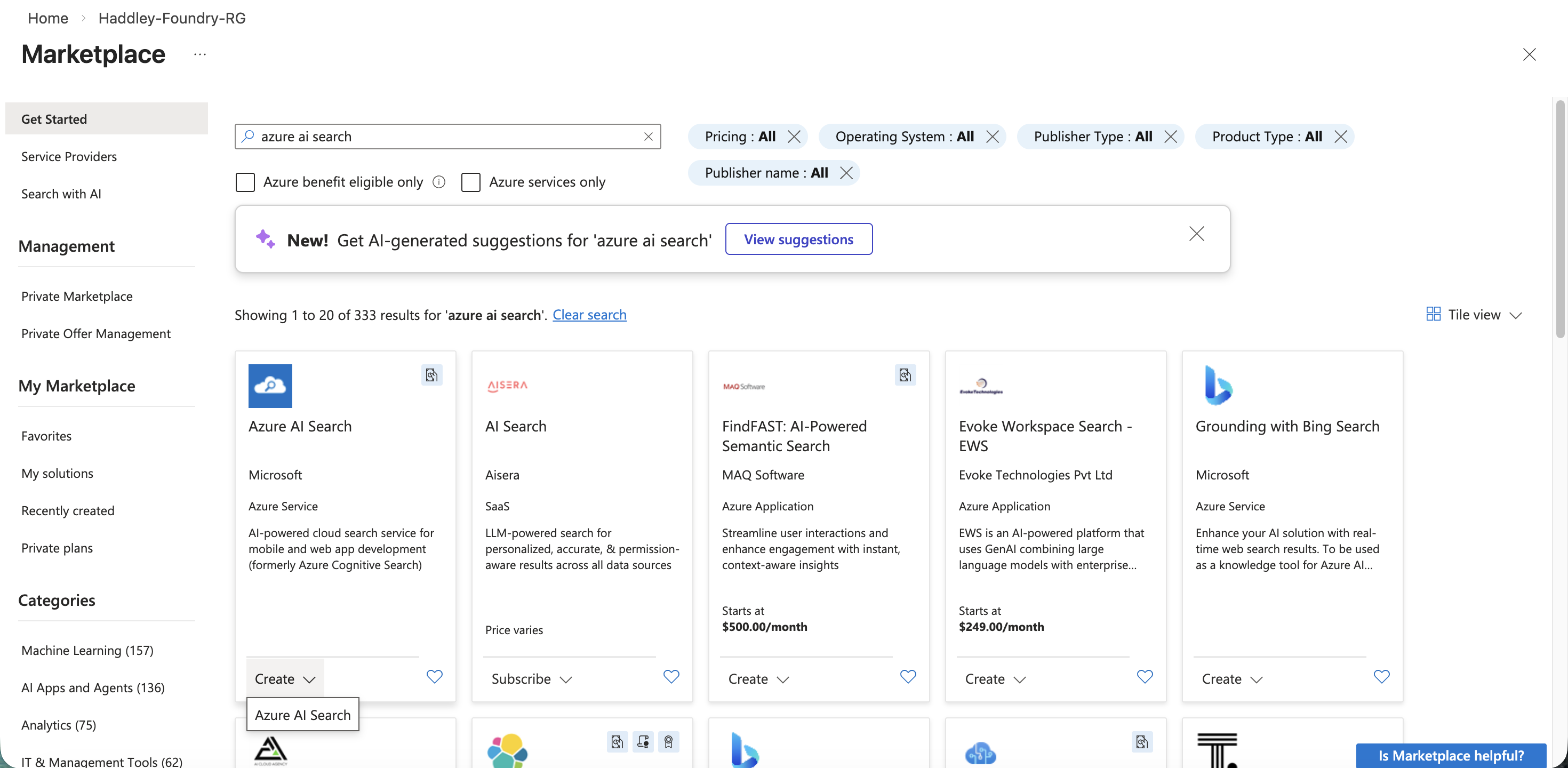Click the Aisera publisher logo
1568x768 pixels.
(x=507, y=385)
